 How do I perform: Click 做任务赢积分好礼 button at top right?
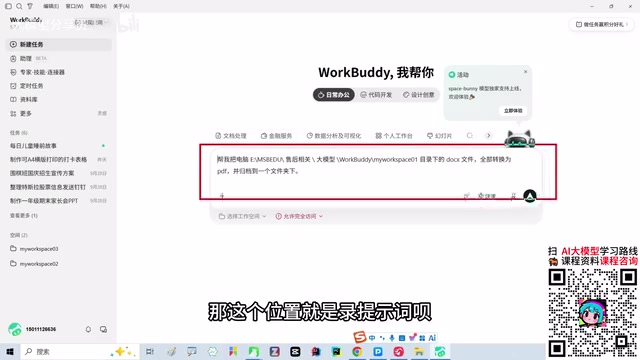602,24
